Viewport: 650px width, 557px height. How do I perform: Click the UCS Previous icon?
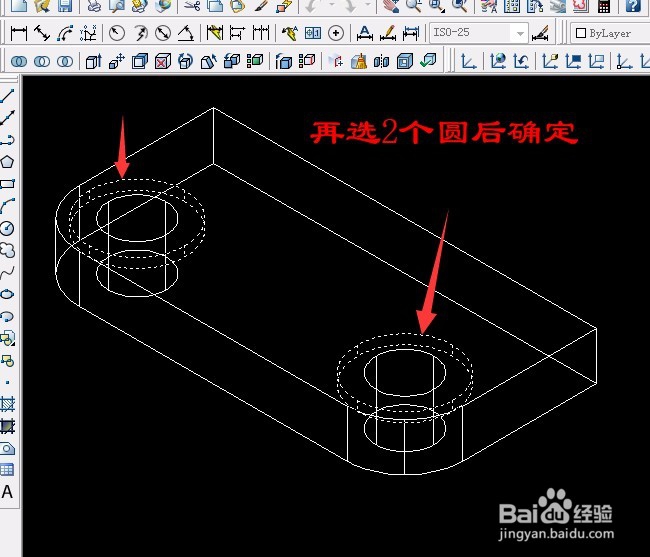tap(521, 62)
